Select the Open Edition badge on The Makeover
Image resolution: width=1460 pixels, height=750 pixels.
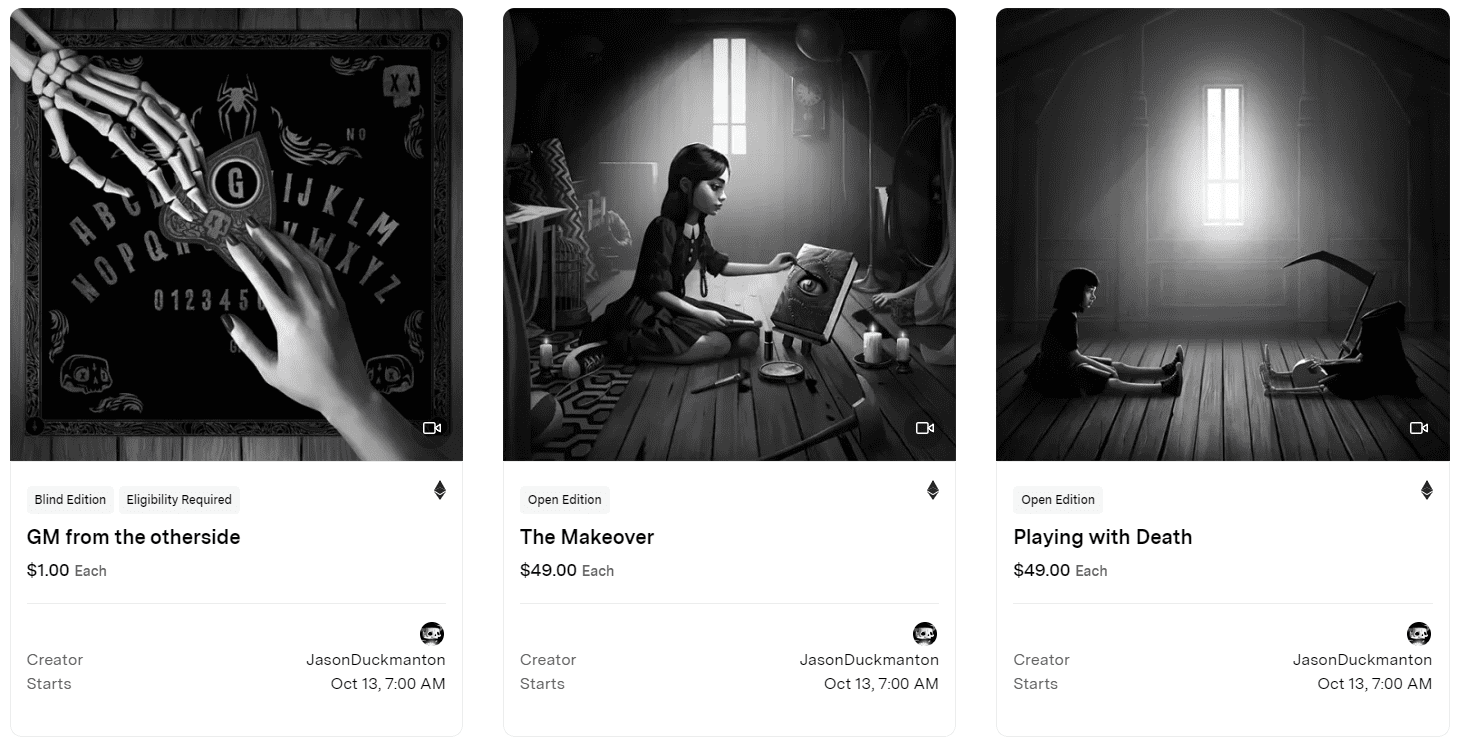[564, 499]
